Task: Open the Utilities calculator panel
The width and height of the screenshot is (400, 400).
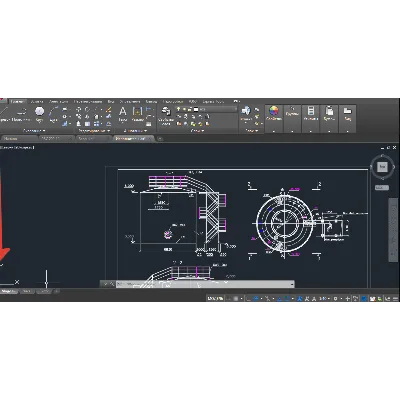Action: click(x=311, y=114)
